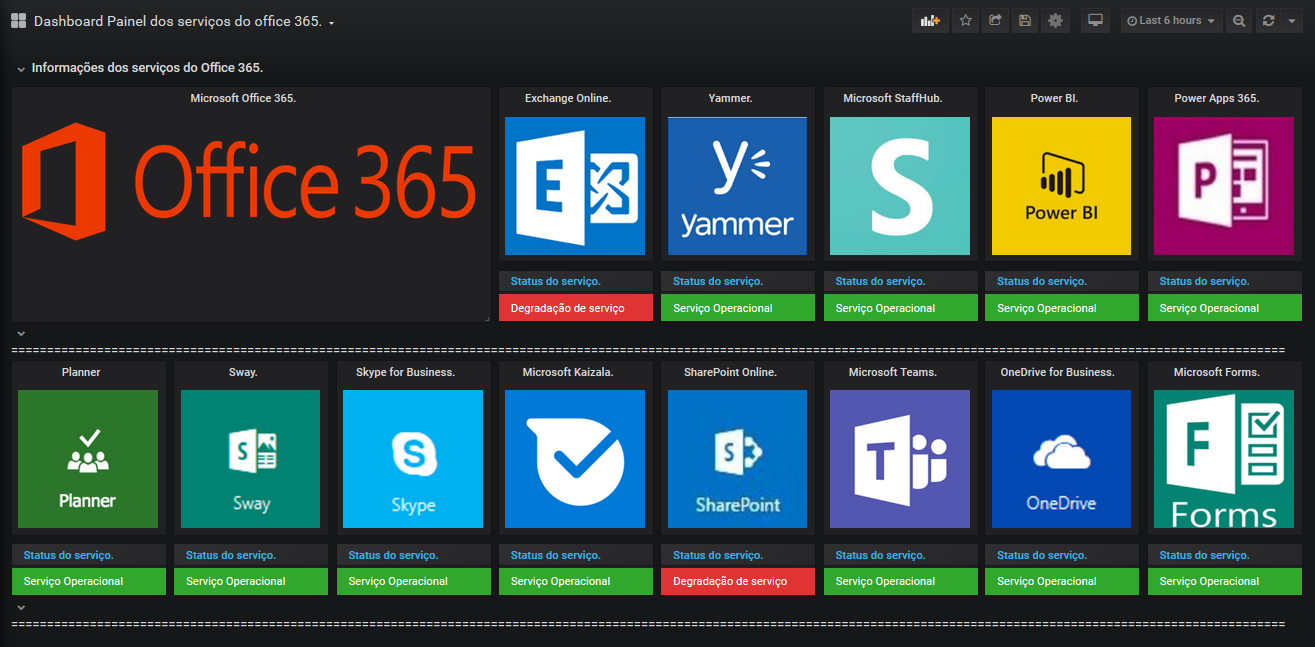The image size is (1315, 647).
Task: Click the Skype for Business. panel title
Action: point(406,372)
